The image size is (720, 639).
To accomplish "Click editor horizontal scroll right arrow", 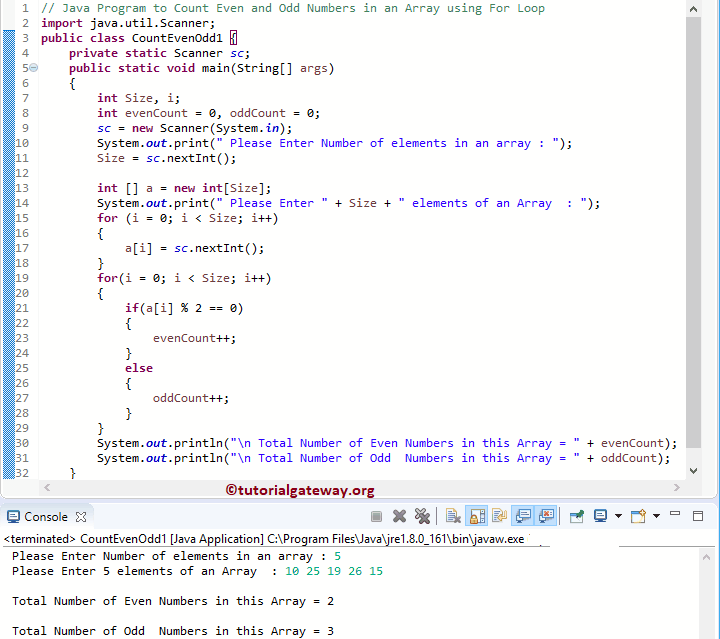I will pos(676,487).
